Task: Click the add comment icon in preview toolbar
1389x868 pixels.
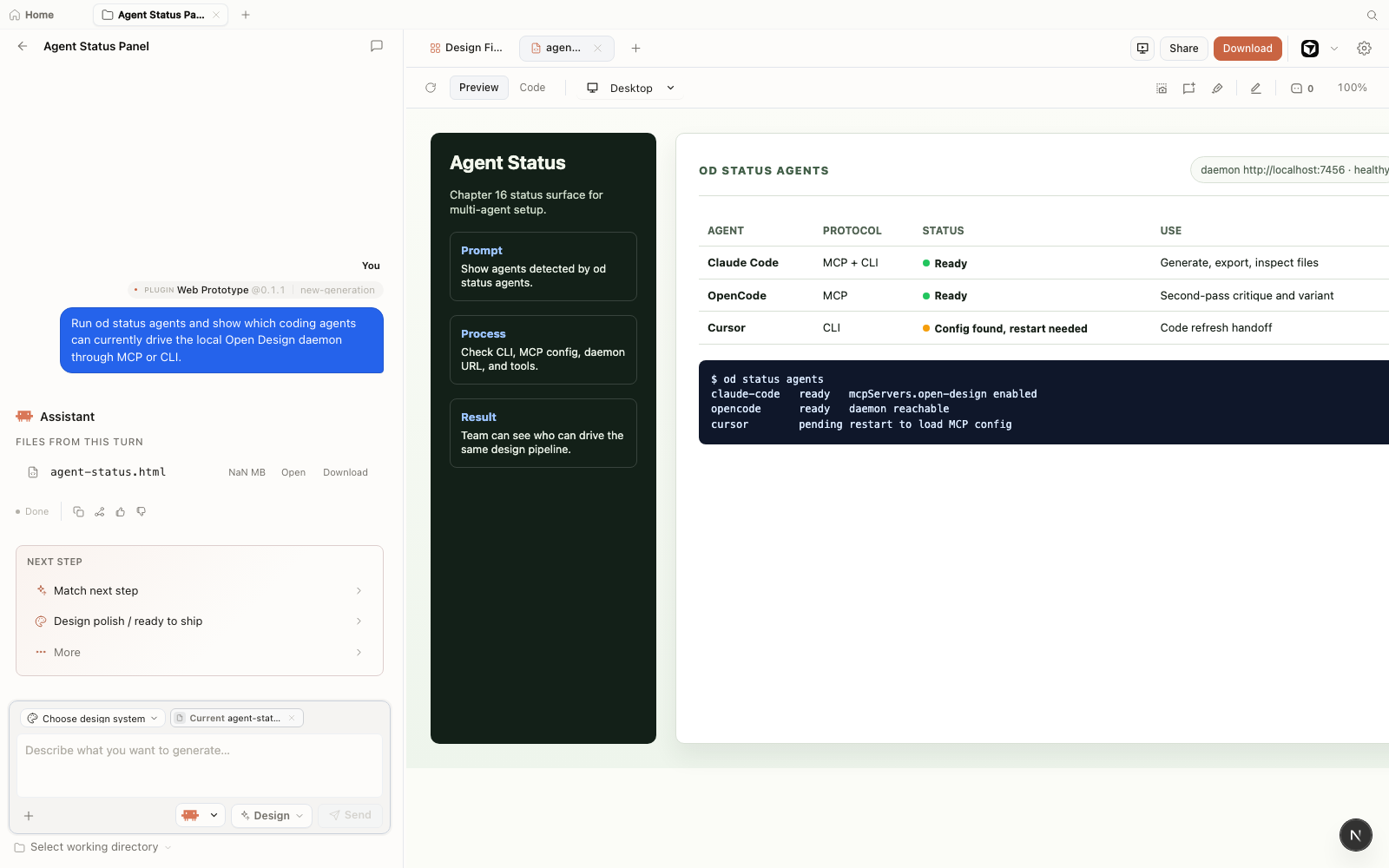Action: pyautogui.click(x=1189, y=88)
